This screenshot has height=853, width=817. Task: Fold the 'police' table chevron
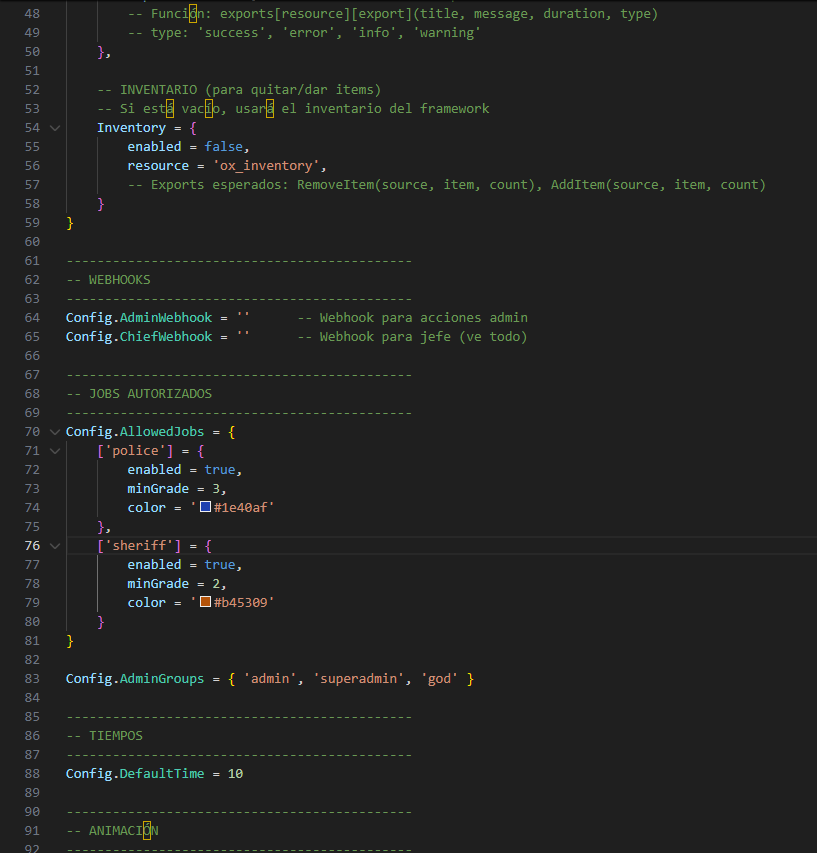point(54,451)
